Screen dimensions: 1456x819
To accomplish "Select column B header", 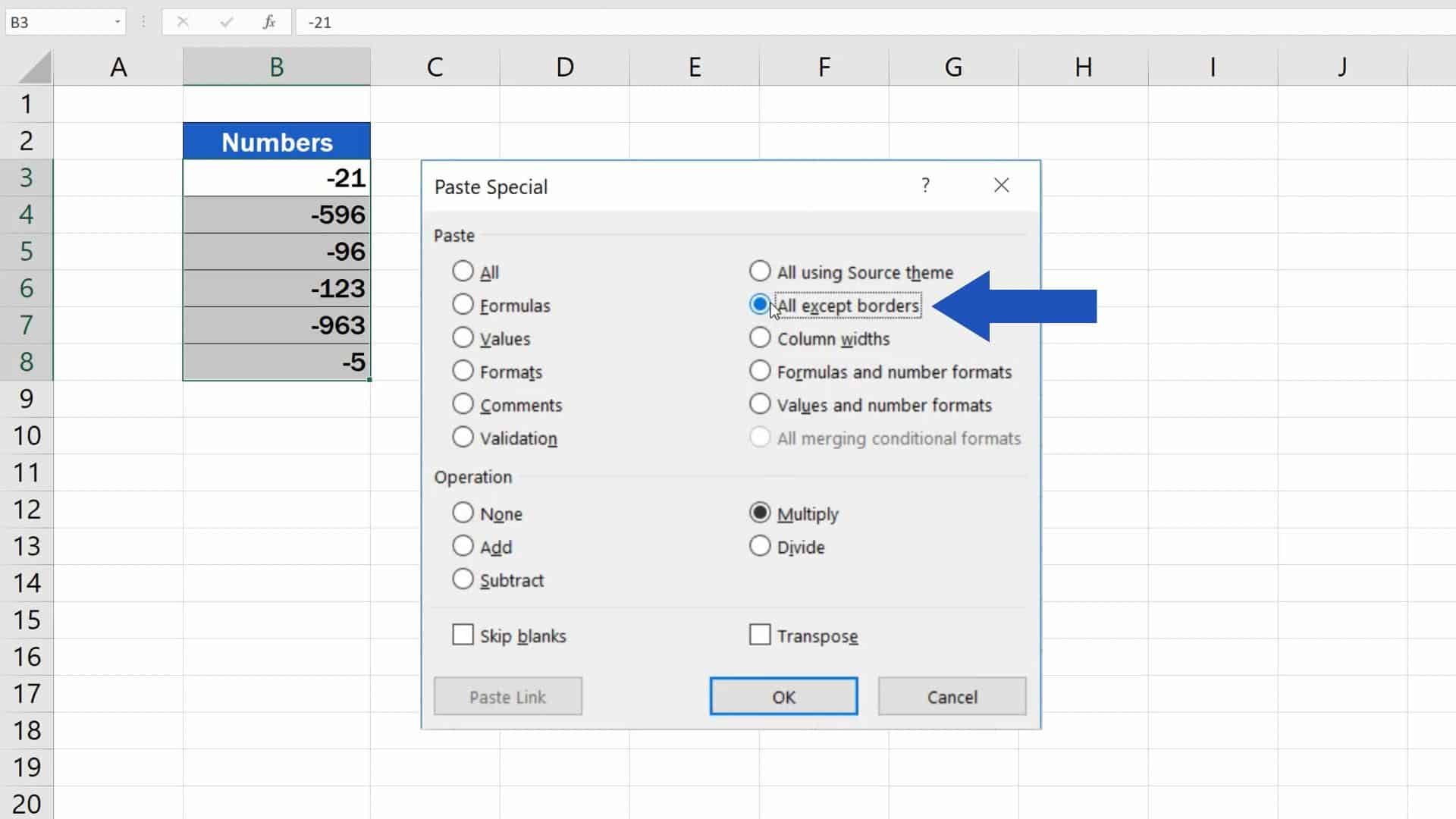I will (277, 67).
